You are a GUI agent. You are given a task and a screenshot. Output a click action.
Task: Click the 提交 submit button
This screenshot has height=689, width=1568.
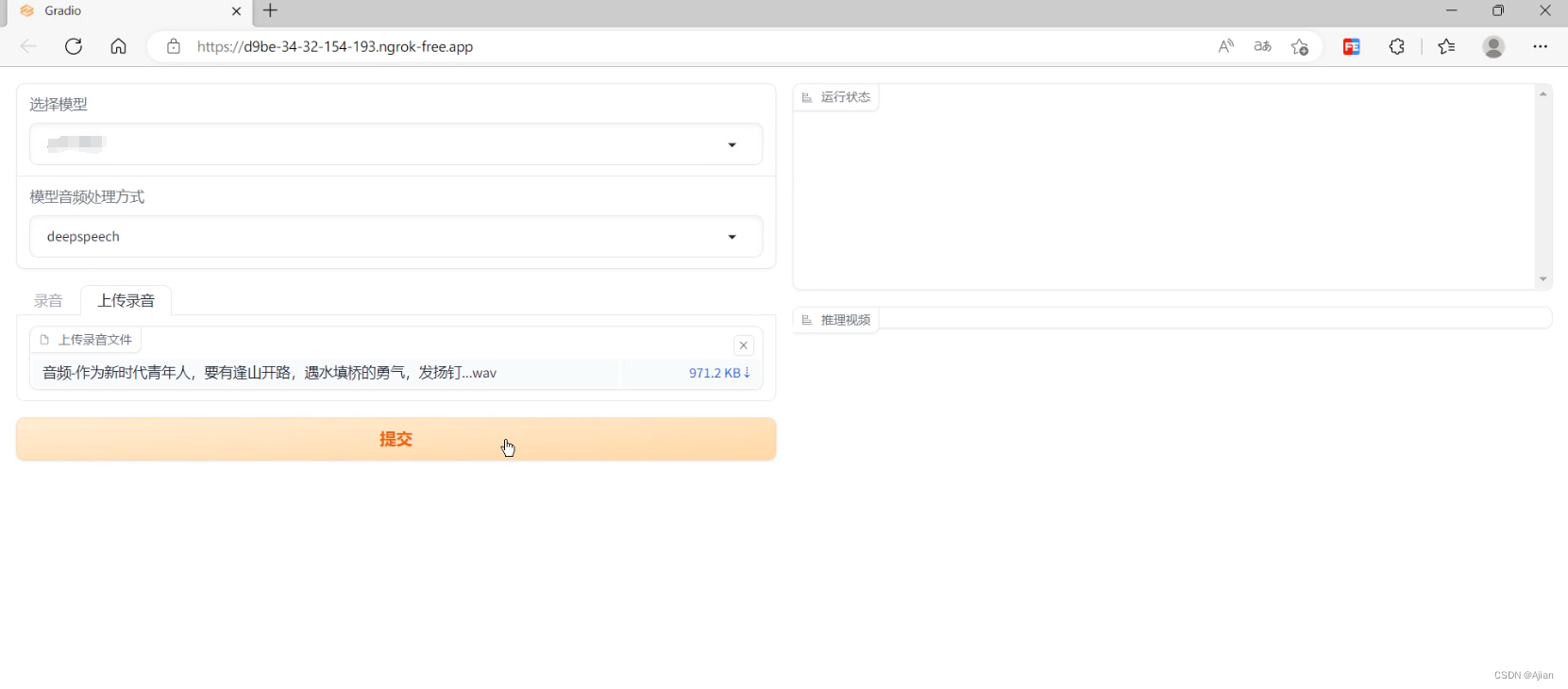pyautogui.click(x=396, y=439)
